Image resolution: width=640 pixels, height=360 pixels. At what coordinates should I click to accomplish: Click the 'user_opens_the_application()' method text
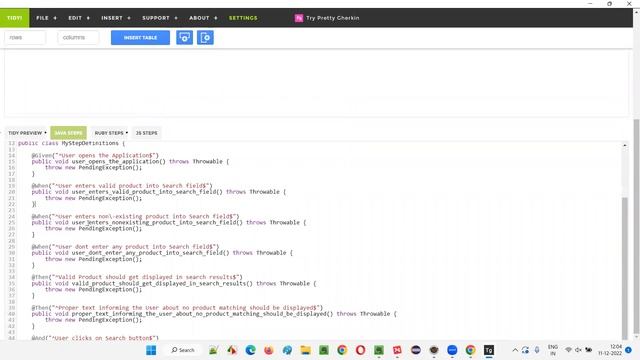point(119,162)
